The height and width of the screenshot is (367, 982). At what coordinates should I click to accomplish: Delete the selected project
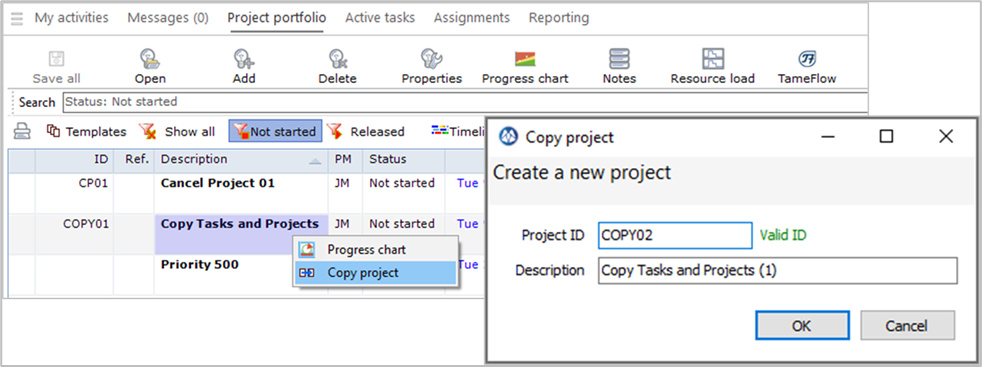coord(338,66)
